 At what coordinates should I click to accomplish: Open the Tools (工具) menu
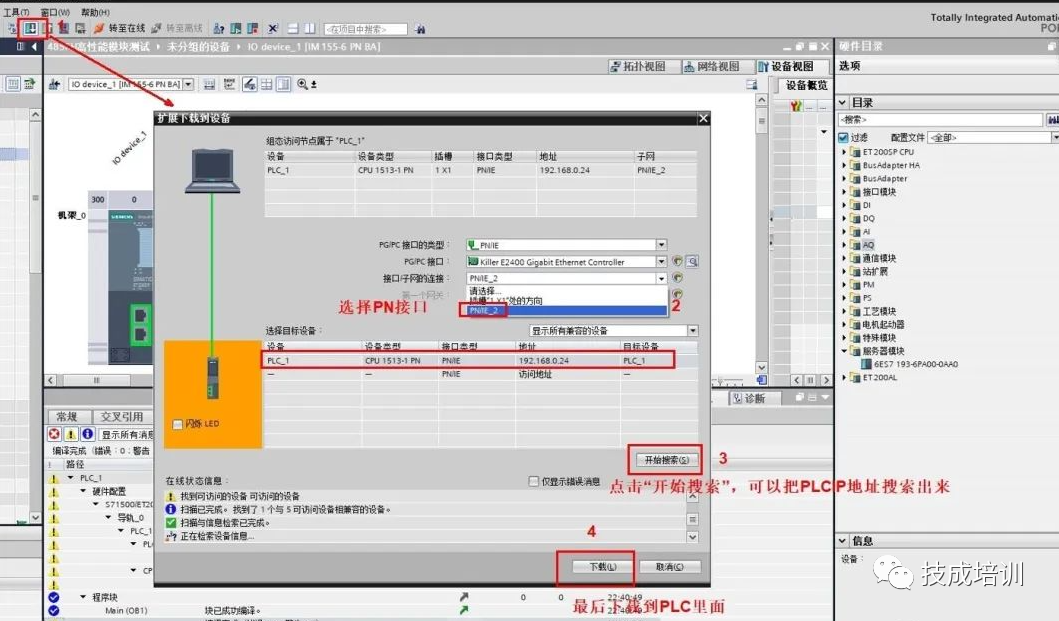tap(16, 12)
